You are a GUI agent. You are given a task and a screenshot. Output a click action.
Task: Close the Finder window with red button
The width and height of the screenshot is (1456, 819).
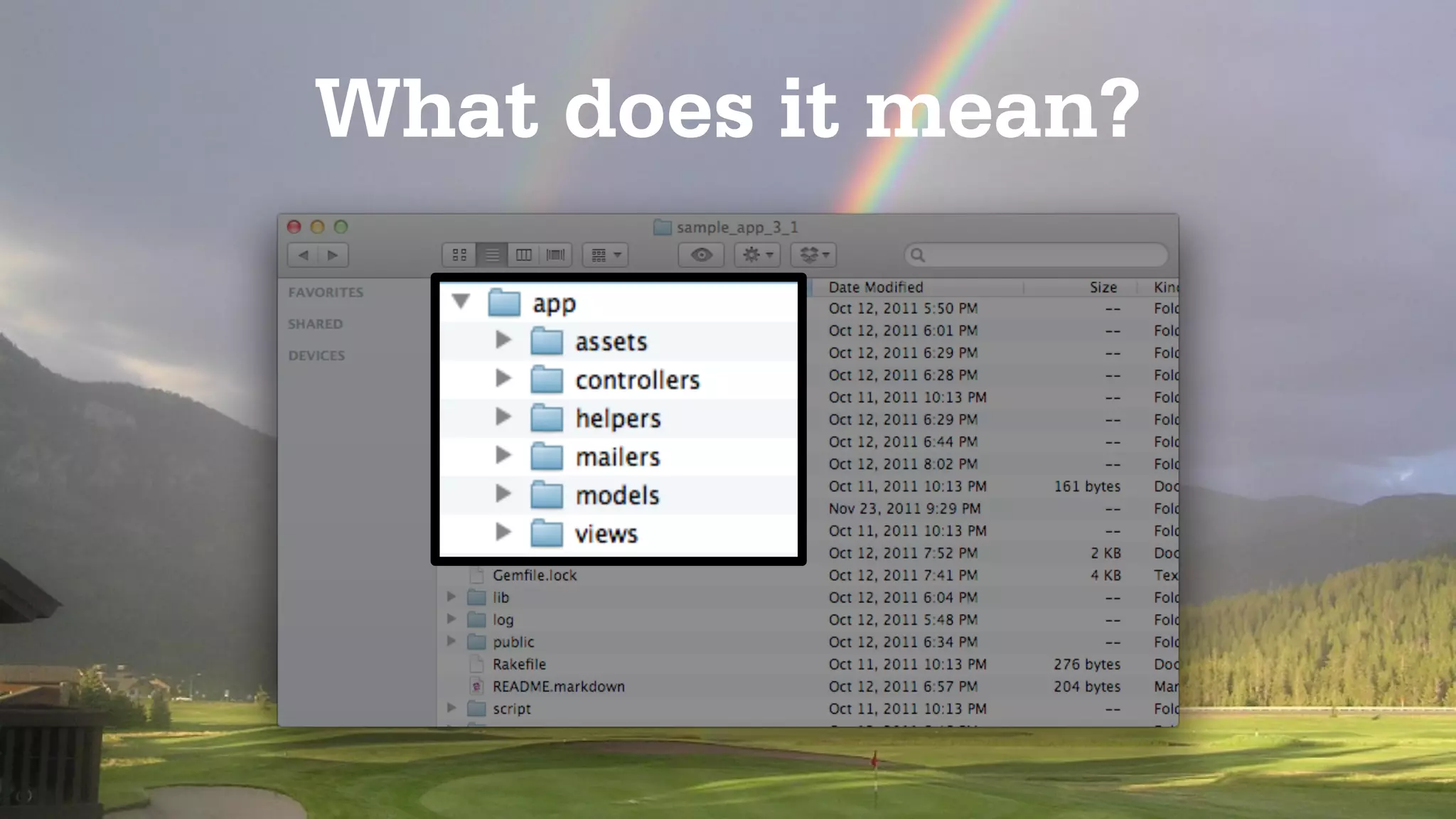[294, 227]
